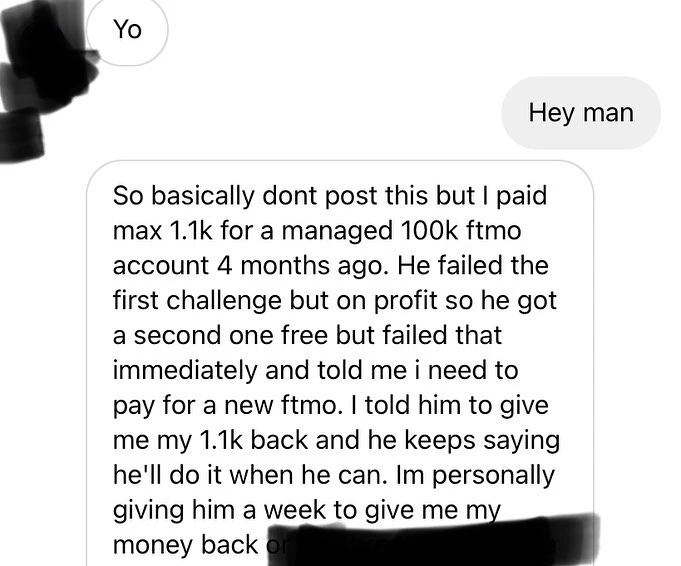Click the word "man" in the grey bubble
Image resolution: width=681 pixels, height=566 pixels.
(608, 114)
